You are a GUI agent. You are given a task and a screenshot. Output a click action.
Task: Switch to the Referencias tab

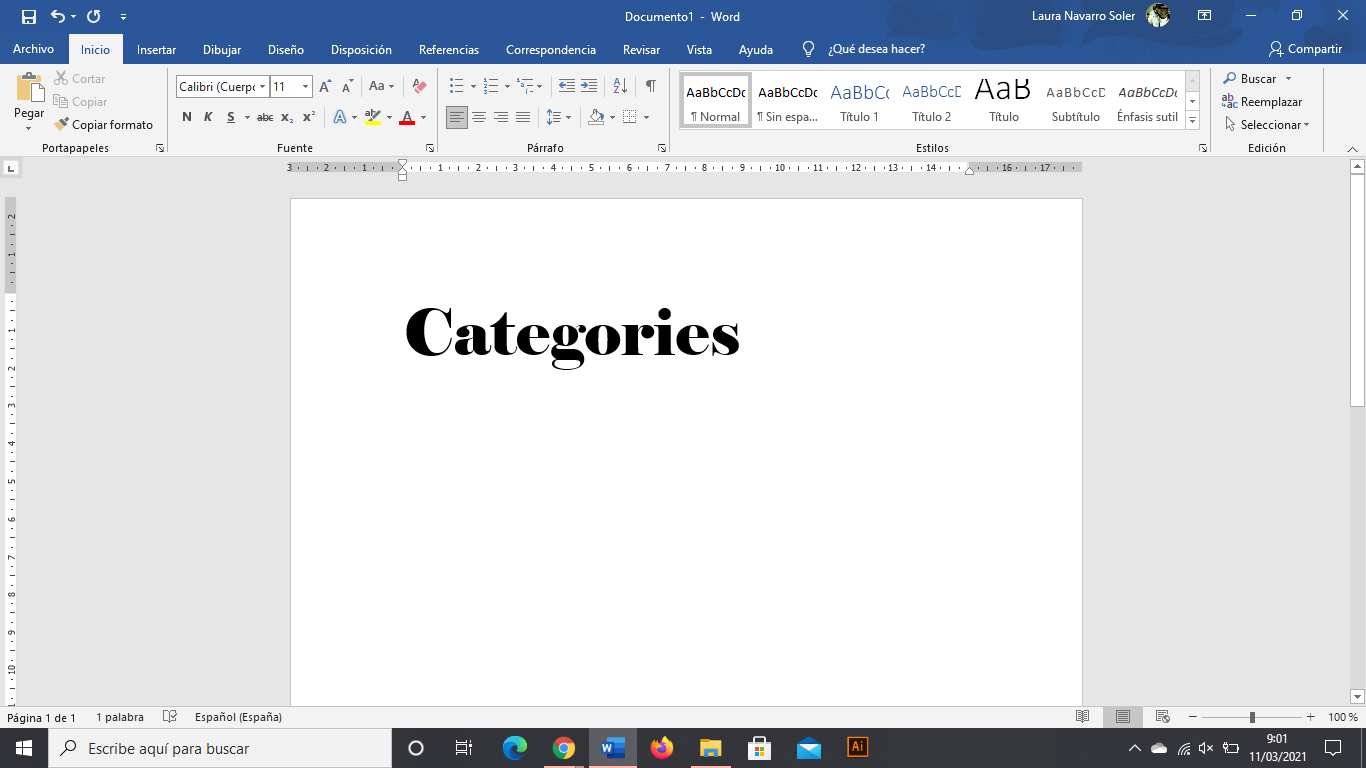(449, 49)
